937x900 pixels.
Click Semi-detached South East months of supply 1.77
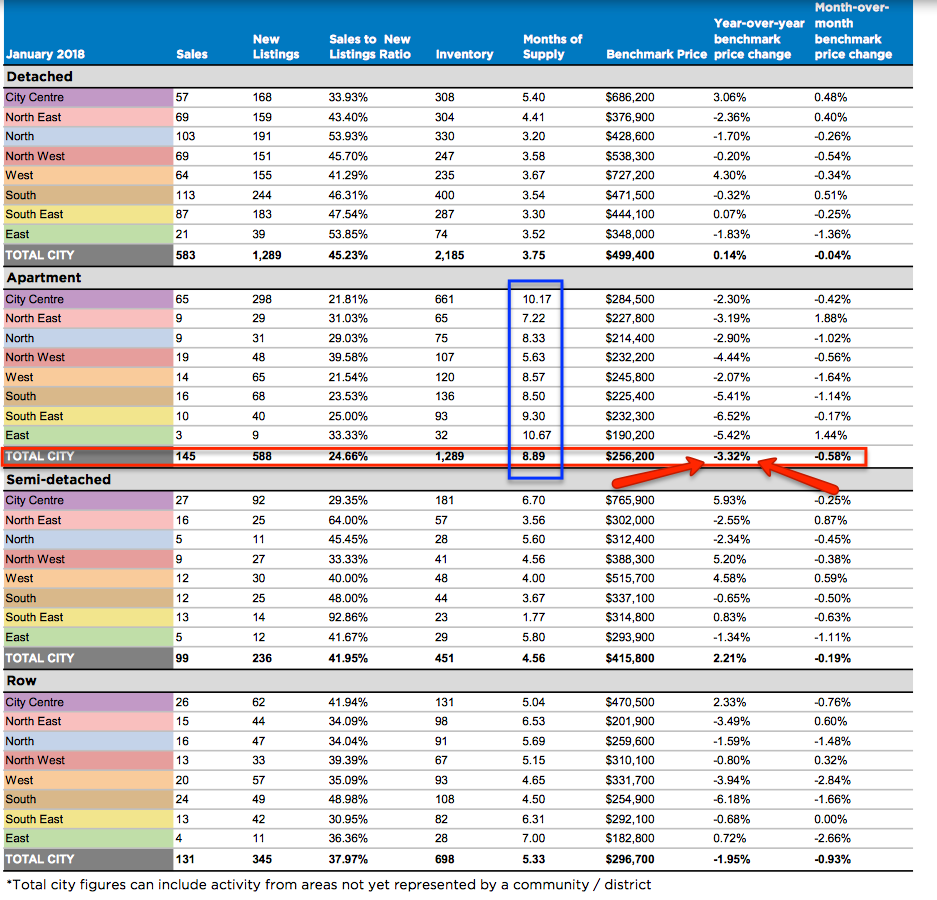(x=533, y=617)
